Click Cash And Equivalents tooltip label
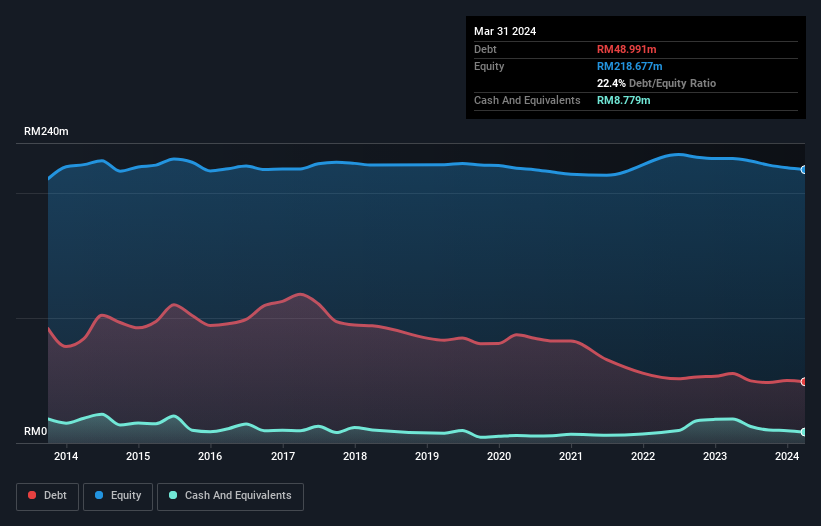 click(527, 100)
